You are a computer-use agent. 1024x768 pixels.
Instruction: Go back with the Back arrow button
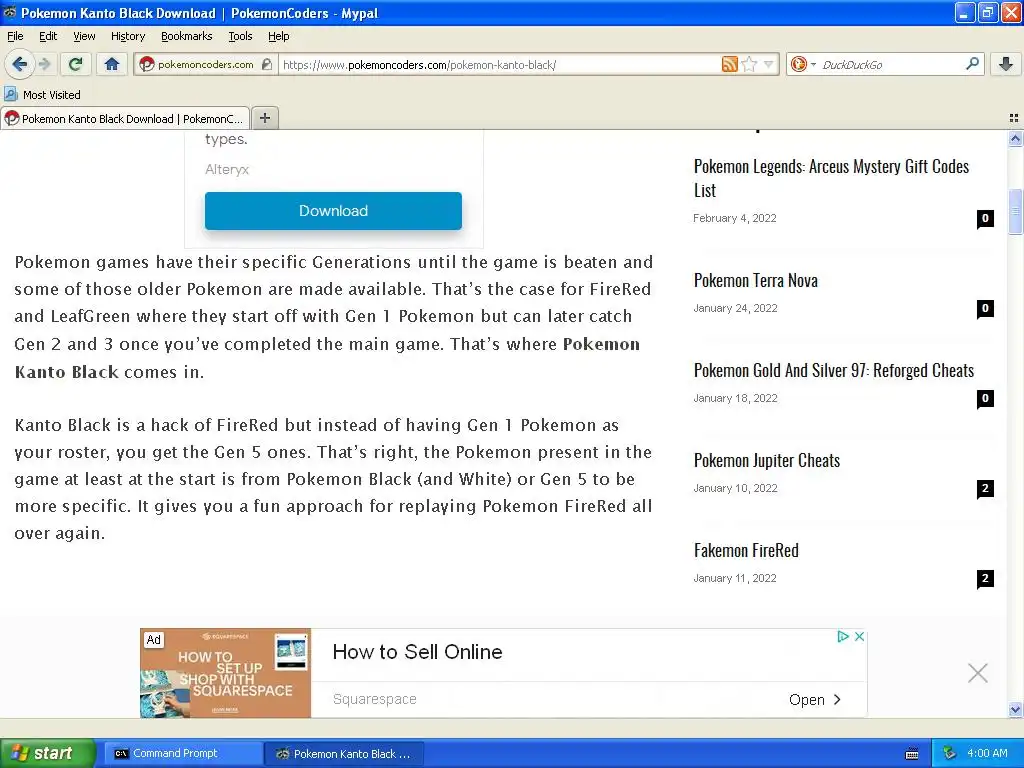19,64
